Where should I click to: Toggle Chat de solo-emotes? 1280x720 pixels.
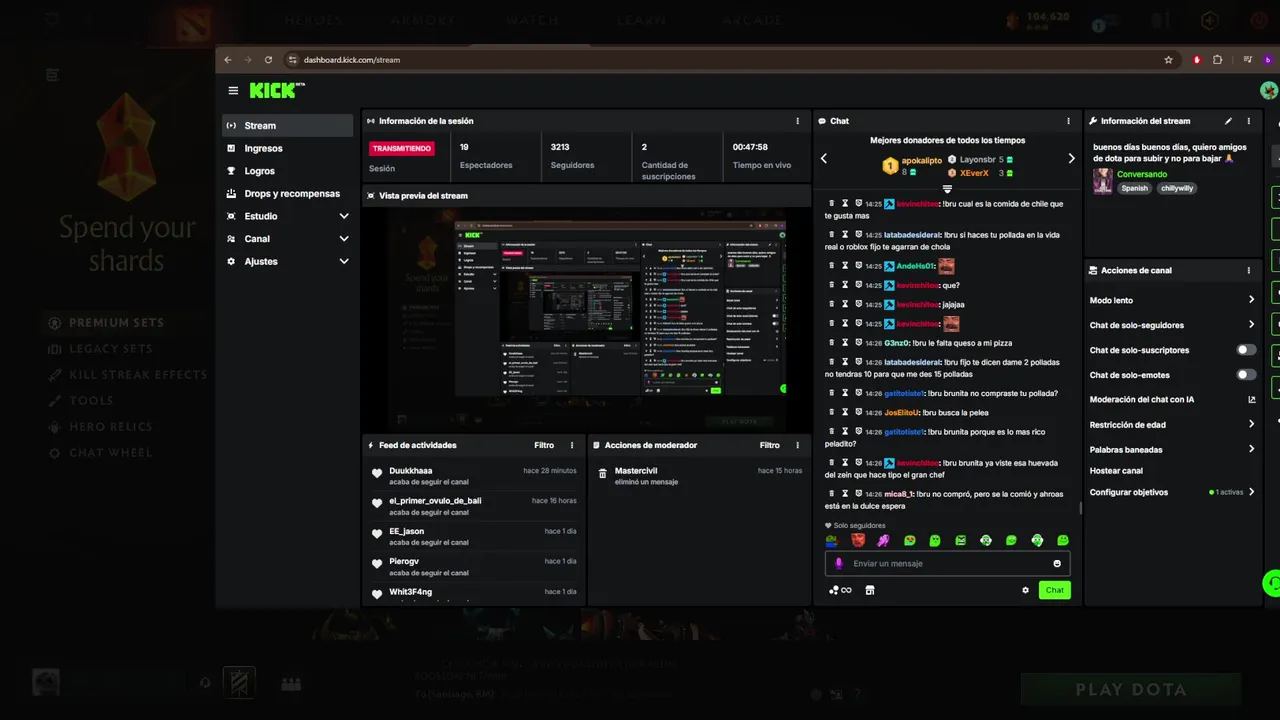click(1246, 375)
